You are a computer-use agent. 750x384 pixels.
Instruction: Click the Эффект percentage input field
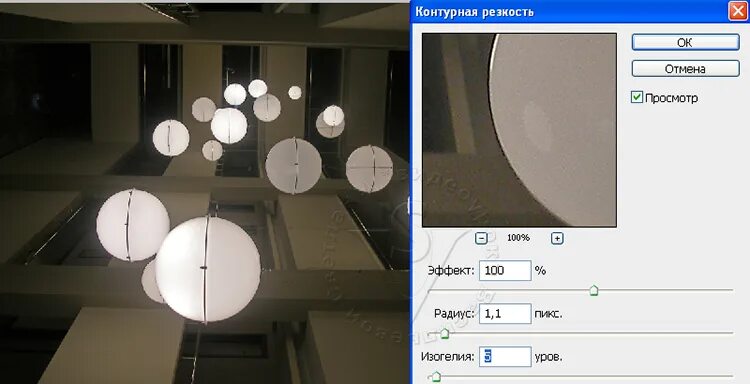pos(505,270)
